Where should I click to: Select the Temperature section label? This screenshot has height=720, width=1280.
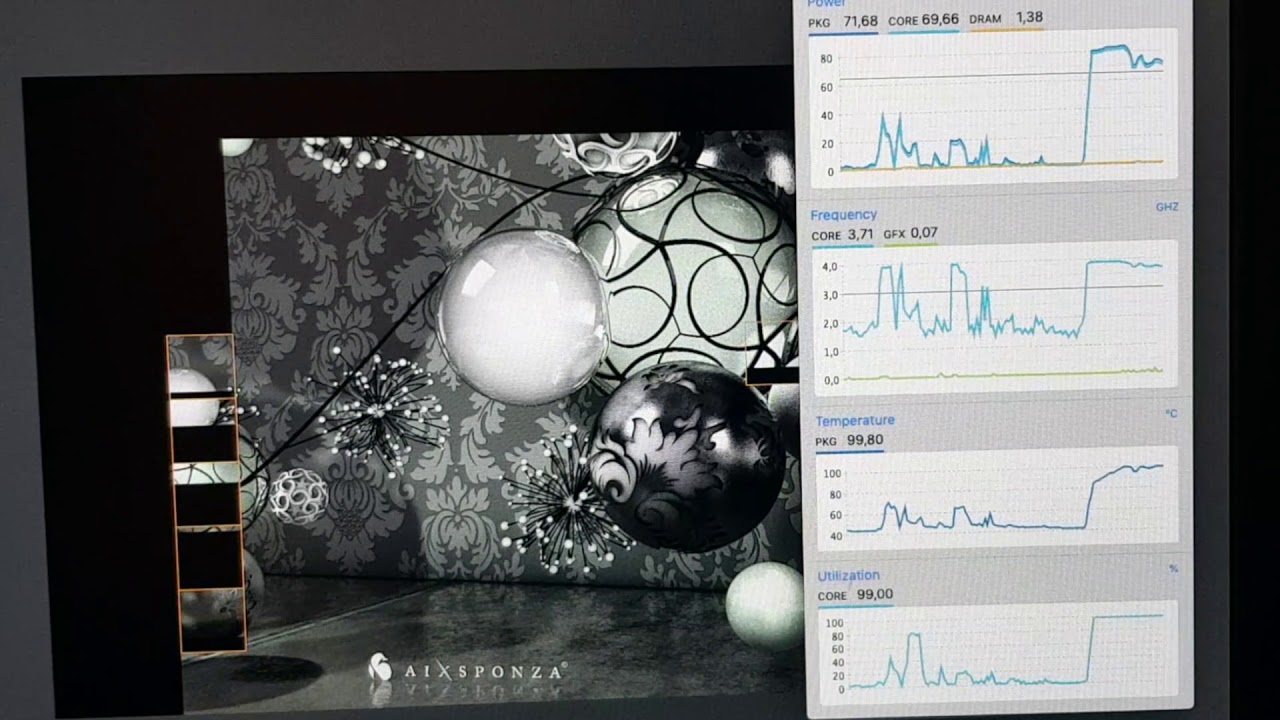click(855, 421)
